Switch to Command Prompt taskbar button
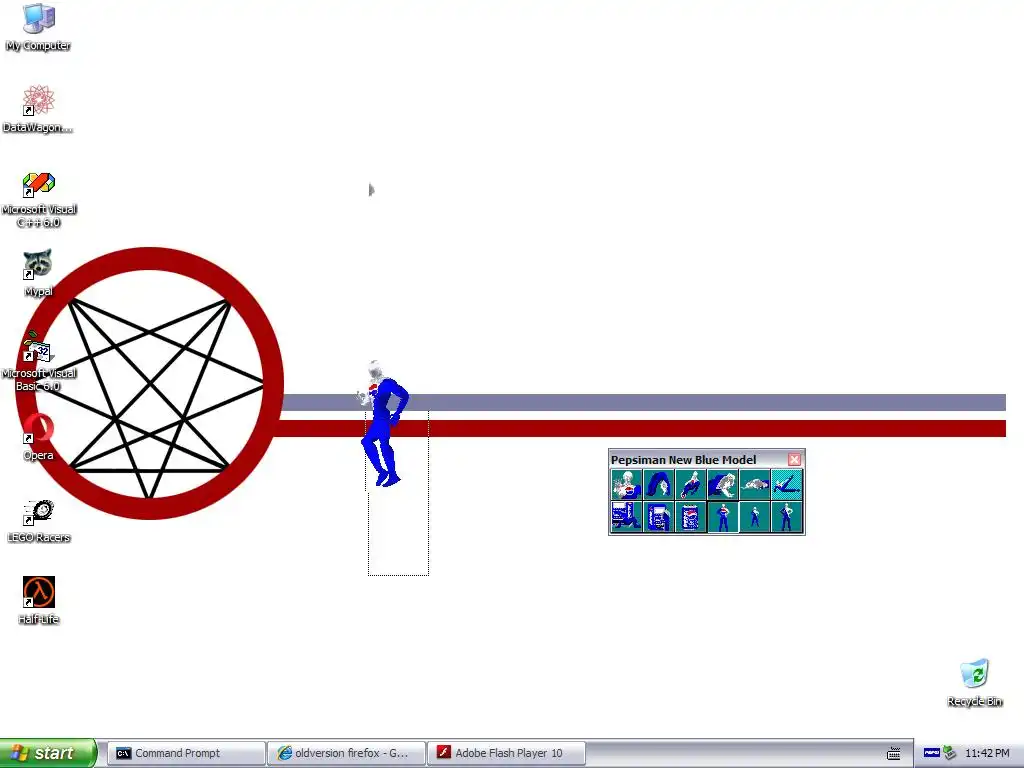The height and width of the screenshot is (768, 1024). [x=186, y=753]
